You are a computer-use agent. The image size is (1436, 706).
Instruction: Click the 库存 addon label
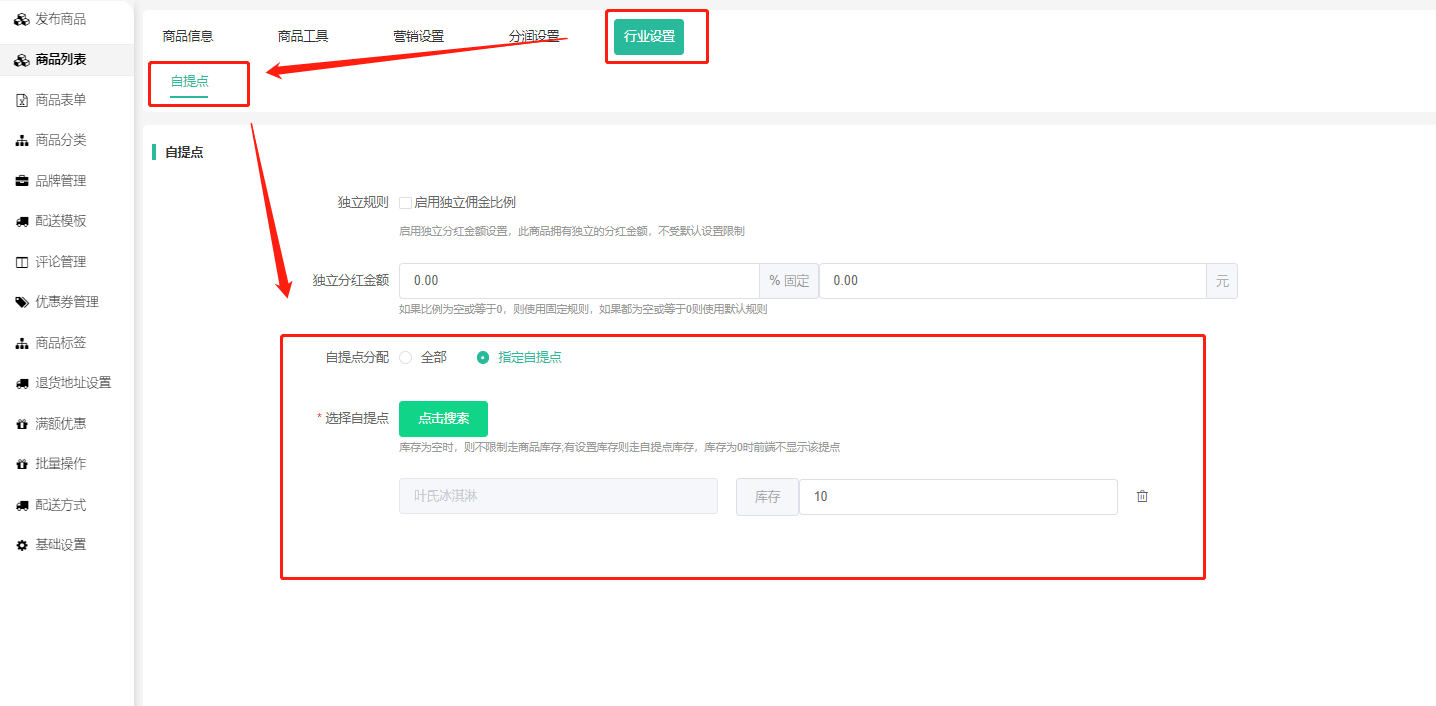click(767, 497)
